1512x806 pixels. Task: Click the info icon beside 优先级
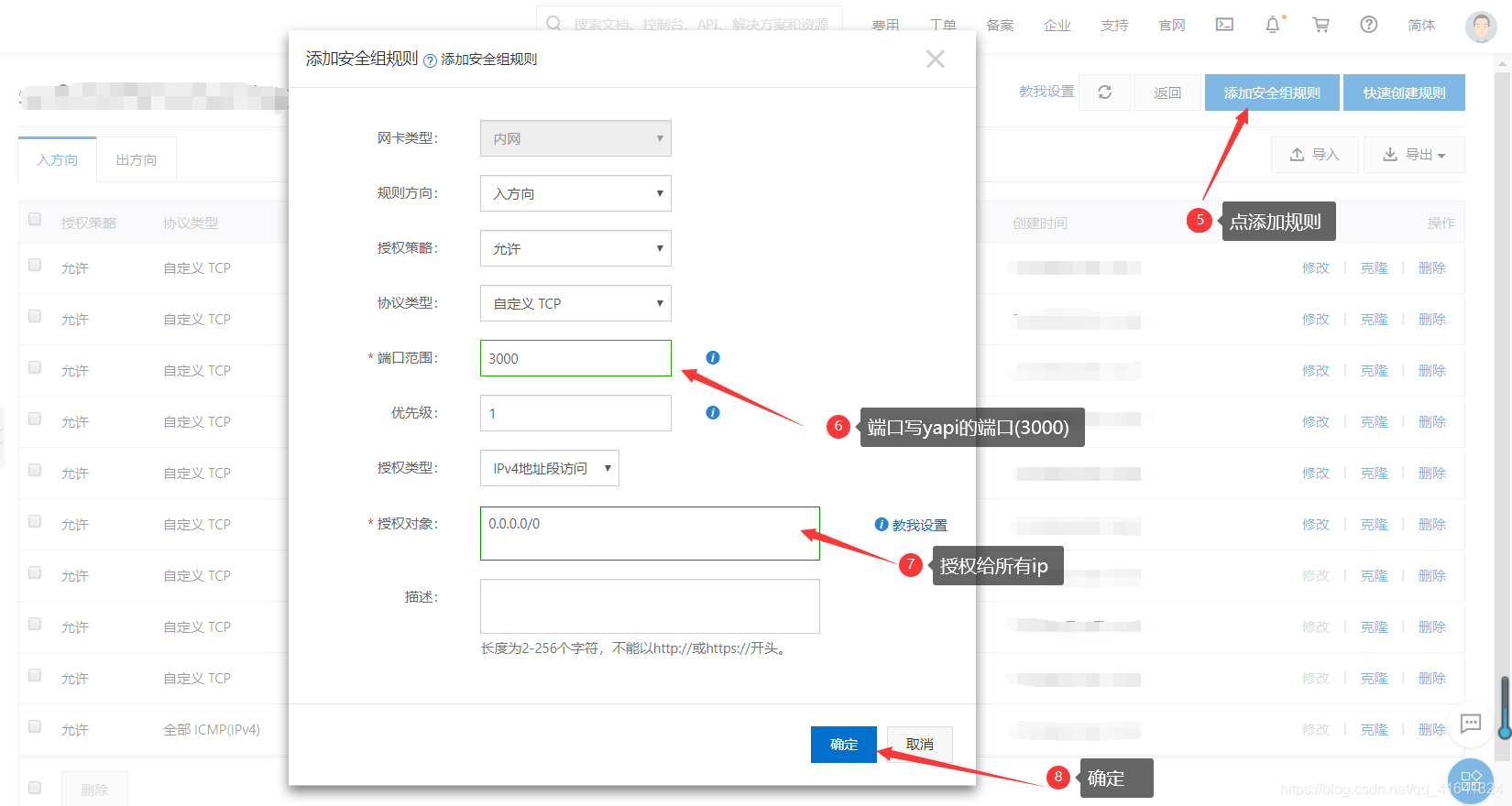[713, 412]
